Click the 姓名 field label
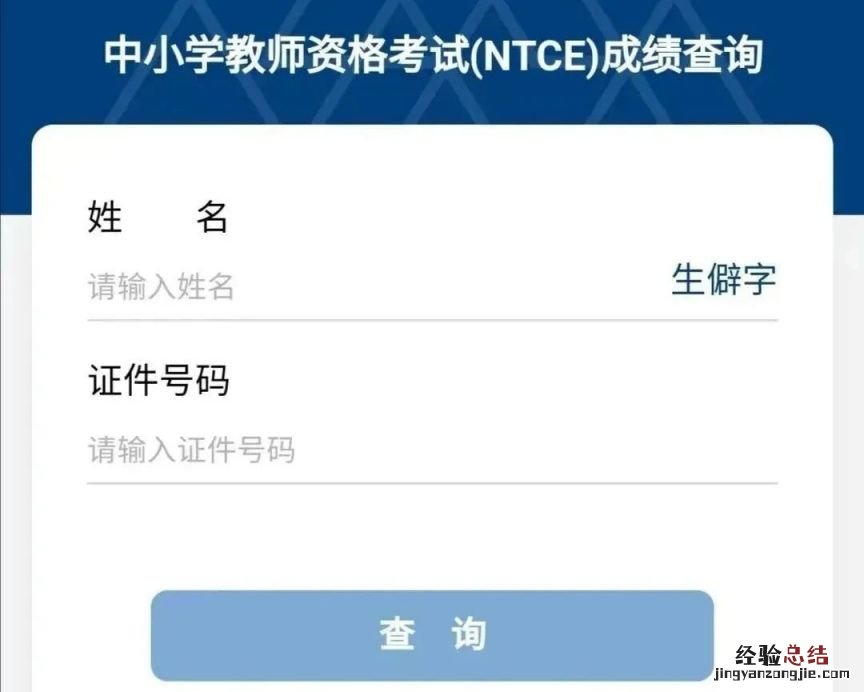 coord(158,217)
